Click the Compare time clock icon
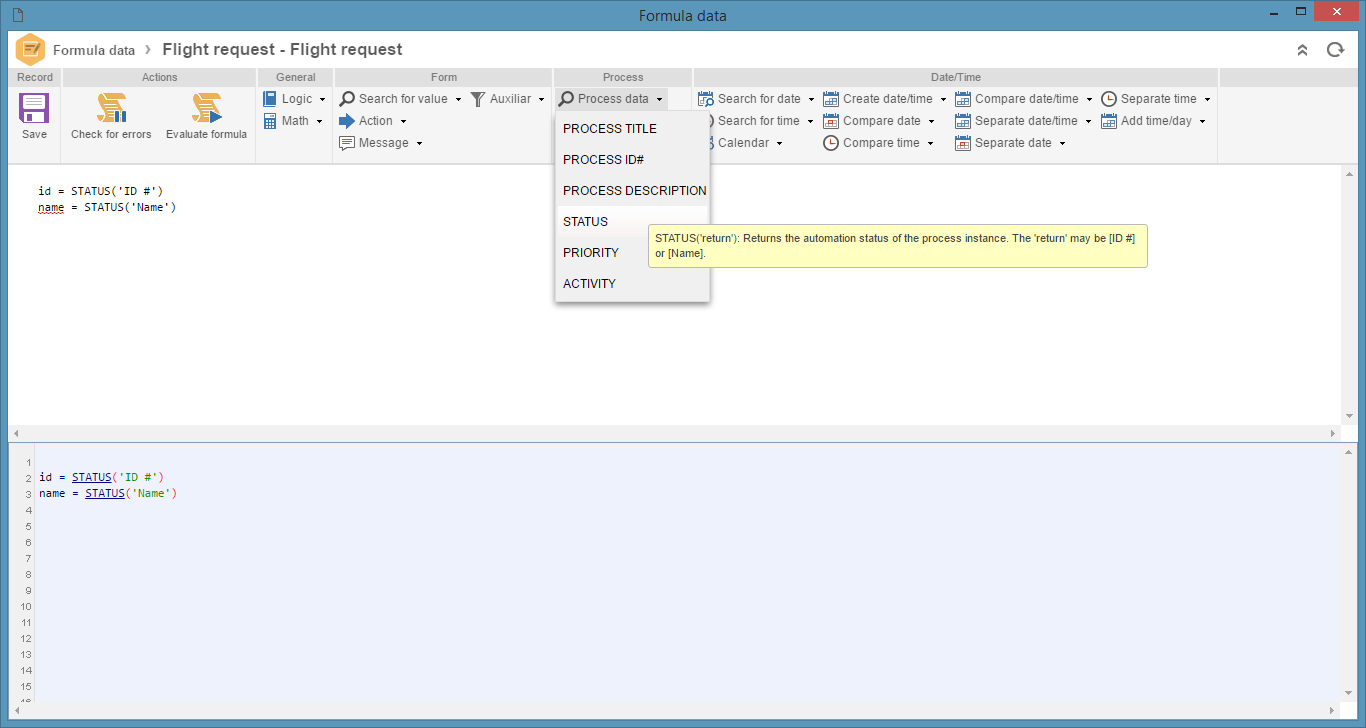The width and height of the screenshot is (1366, 728). tap(831, 143)
